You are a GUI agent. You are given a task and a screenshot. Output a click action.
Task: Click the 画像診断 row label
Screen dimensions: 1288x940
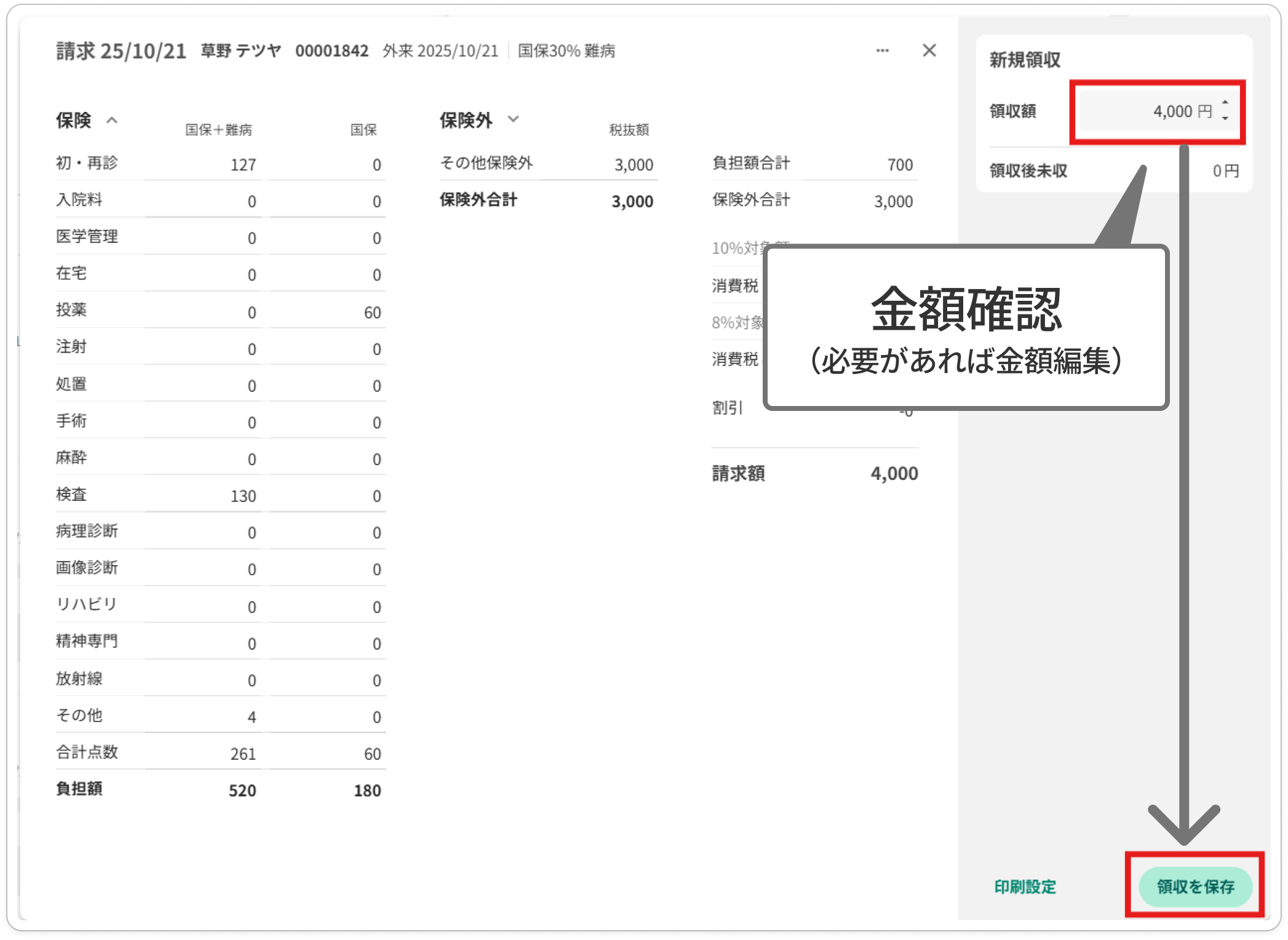(x=87, y=567)
